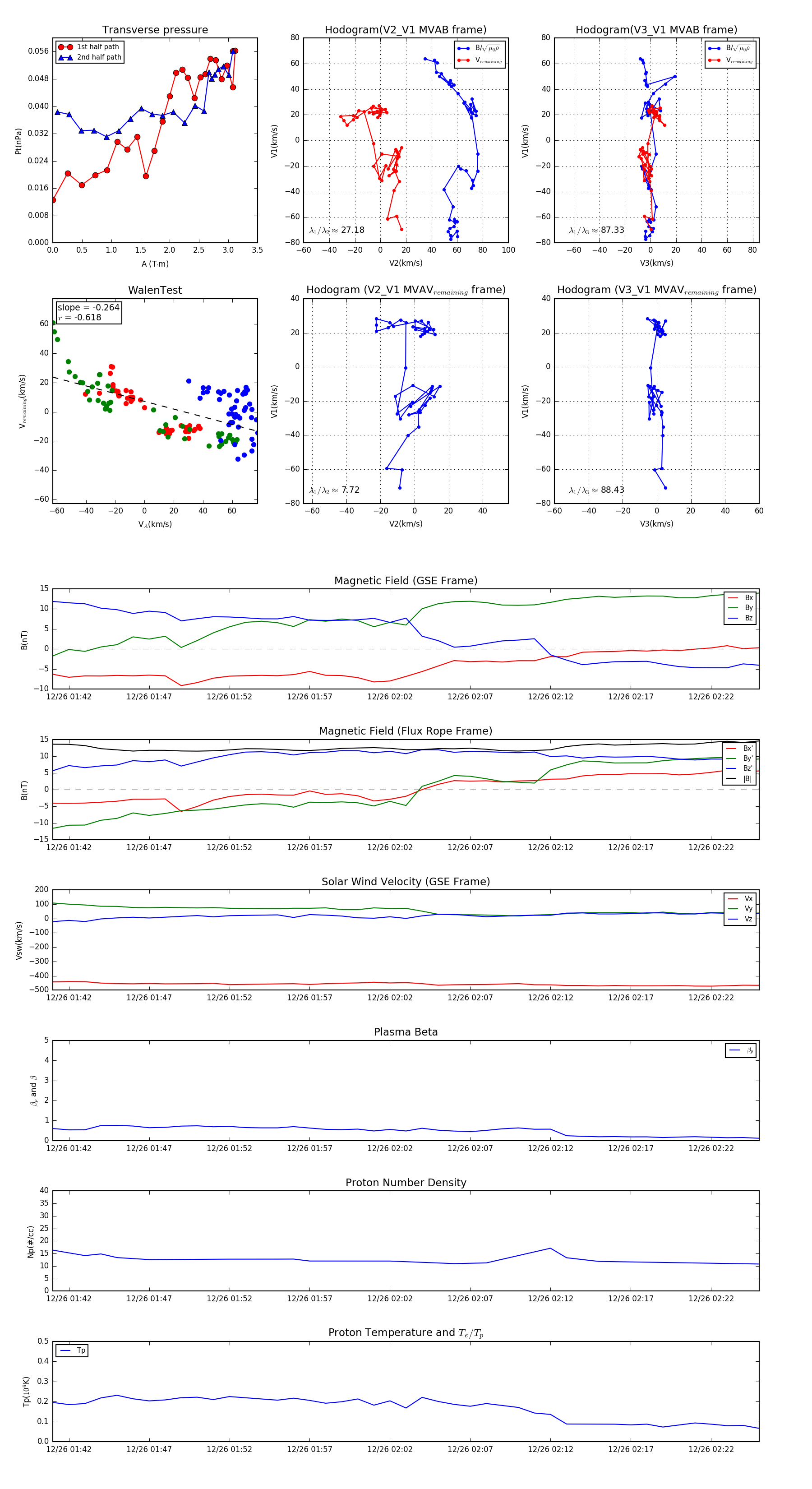
Task: Select the '1st half path' legend entry
Action: tap(90, 47)
